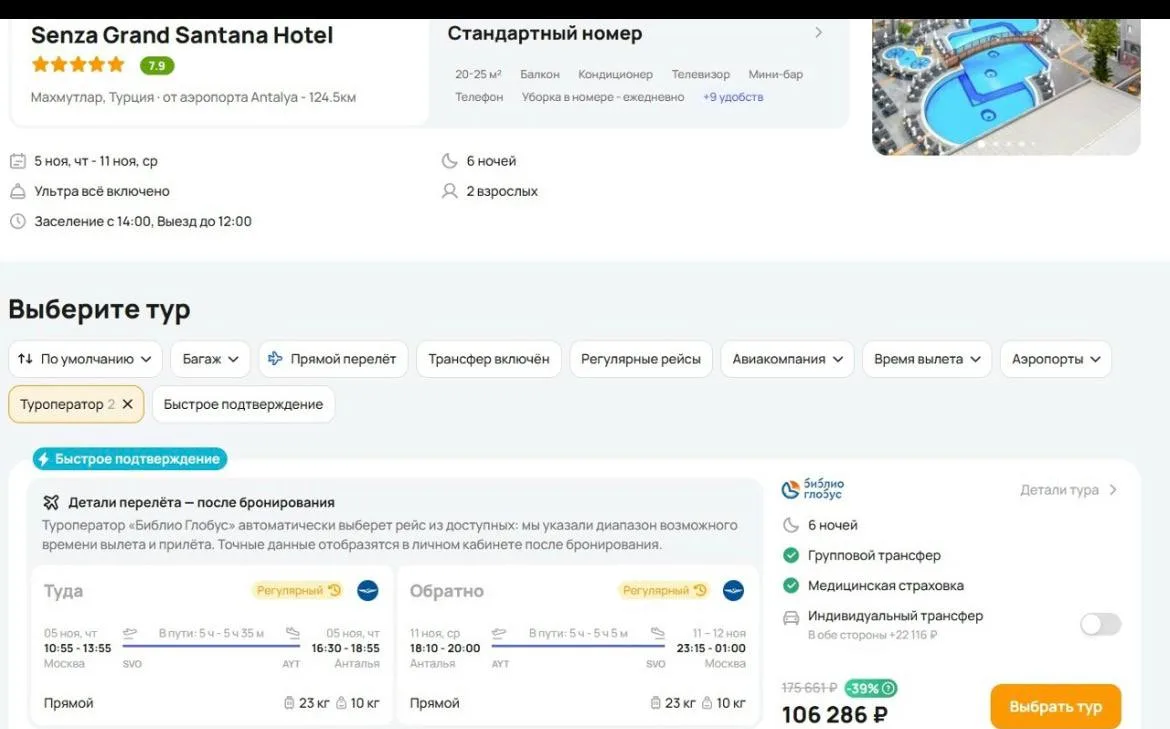Click the check icon beside Групповой трансфер
Image resolution: width=1170 pixels, height=729 pixels.
click(791, 555)
